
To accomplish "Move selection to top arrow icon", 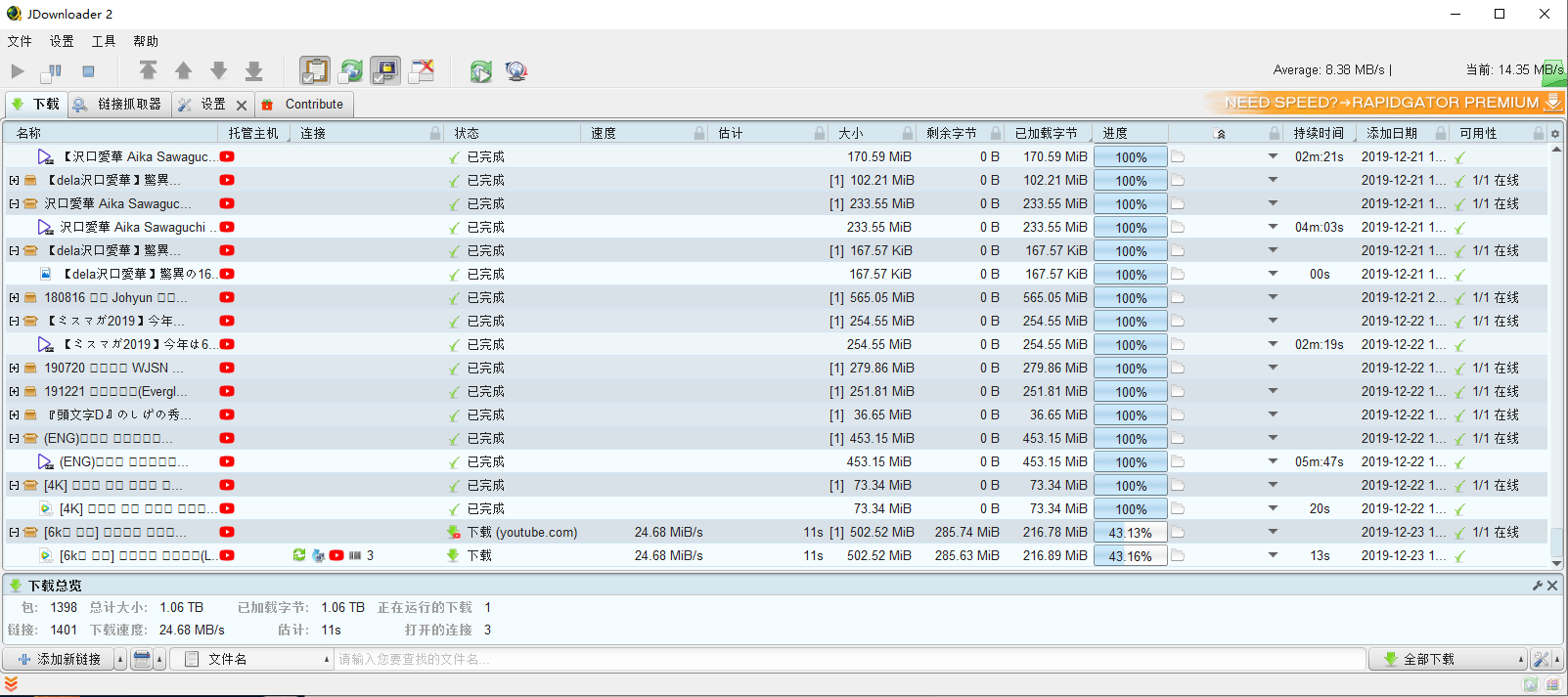I will (148, 70).
